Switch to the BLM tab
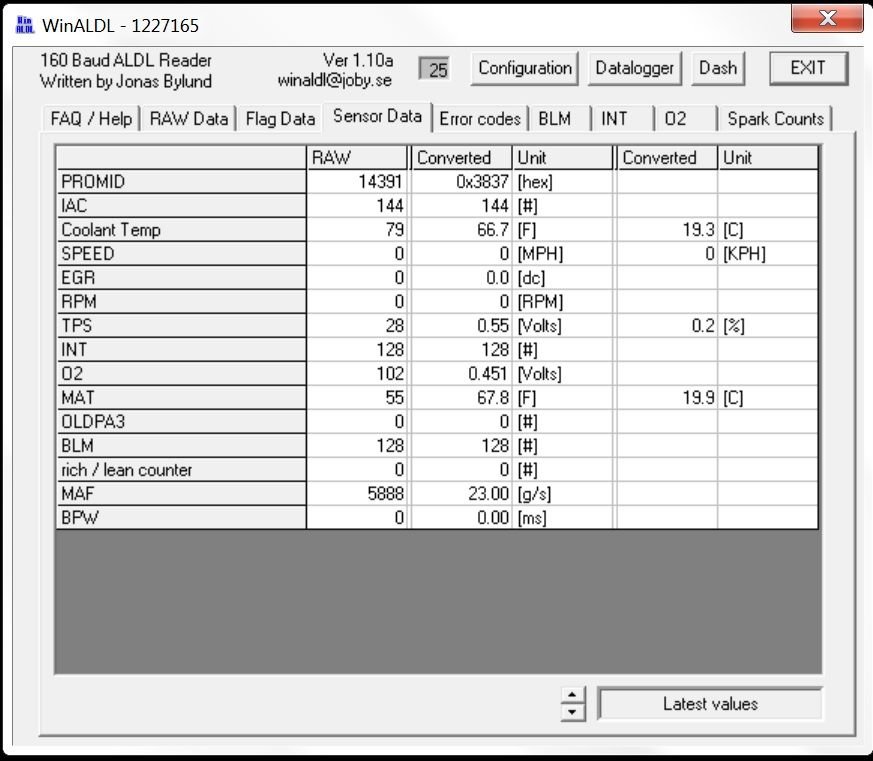Viewport: 873px width, 761px height. [555, 119]
